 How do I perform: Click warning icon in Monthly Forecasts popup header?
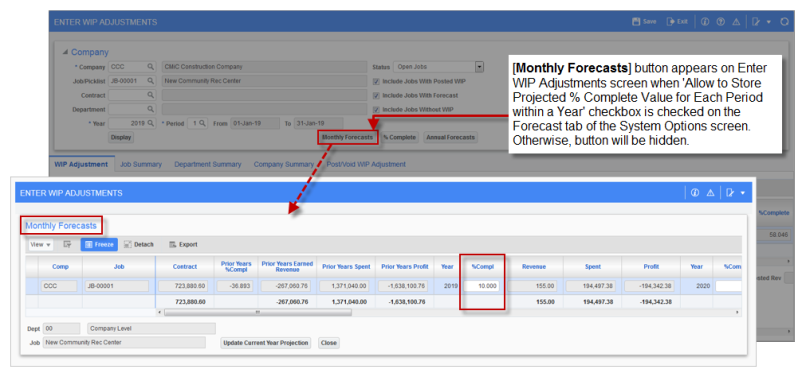(710, 193)
